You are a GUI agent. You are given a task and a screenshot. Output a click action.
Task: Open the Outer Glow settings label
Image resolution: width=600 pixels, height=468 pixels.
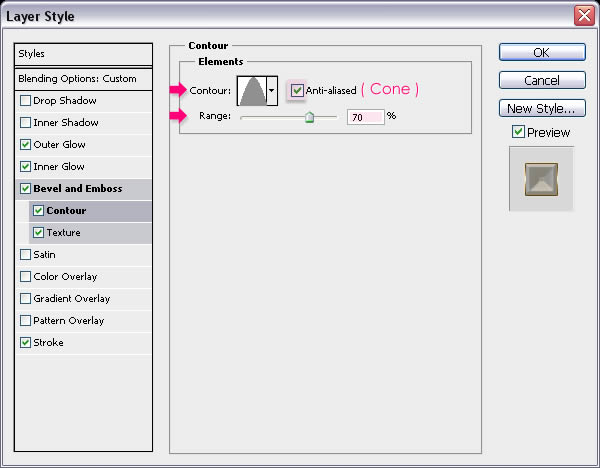pos(59,145)
